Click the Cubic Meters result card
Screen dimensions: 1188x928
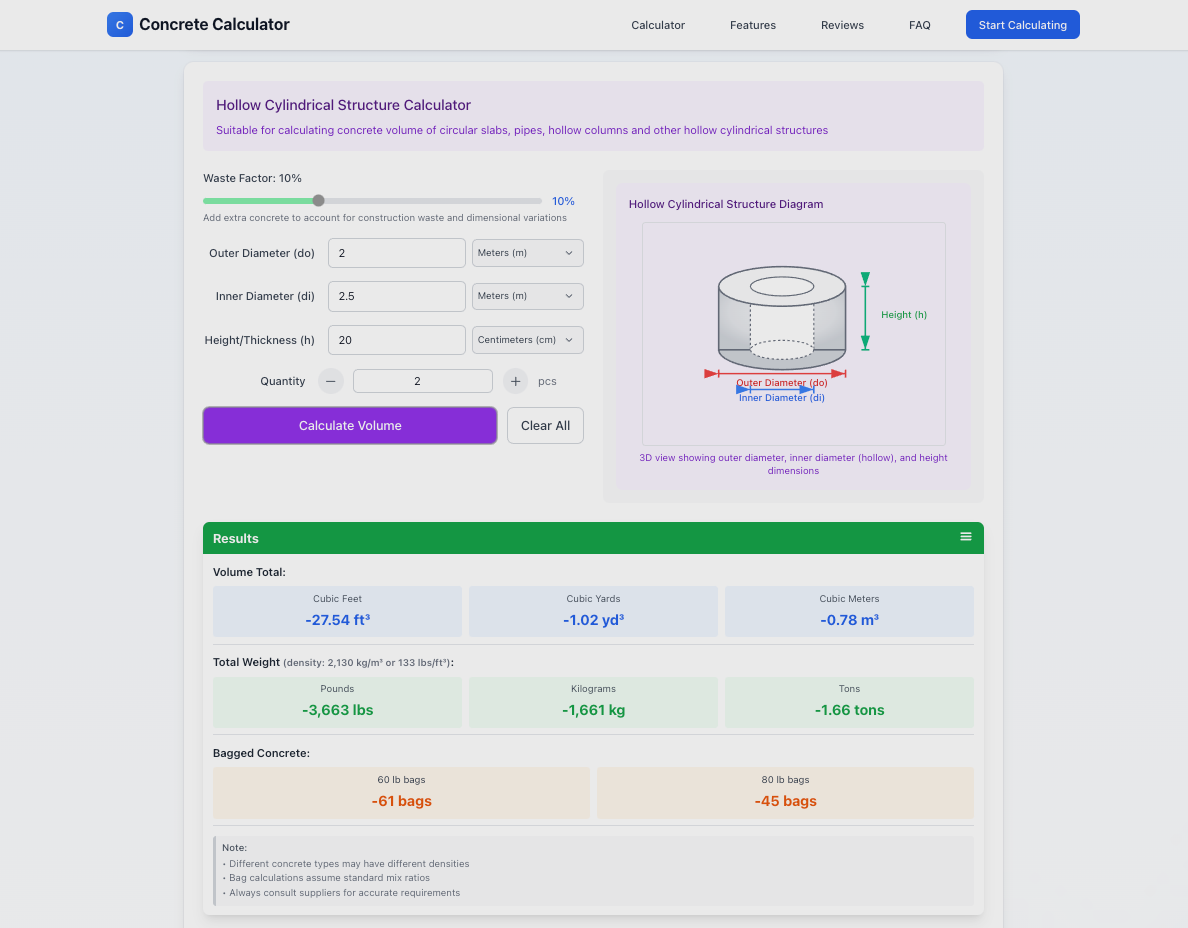tap(849, 611)
